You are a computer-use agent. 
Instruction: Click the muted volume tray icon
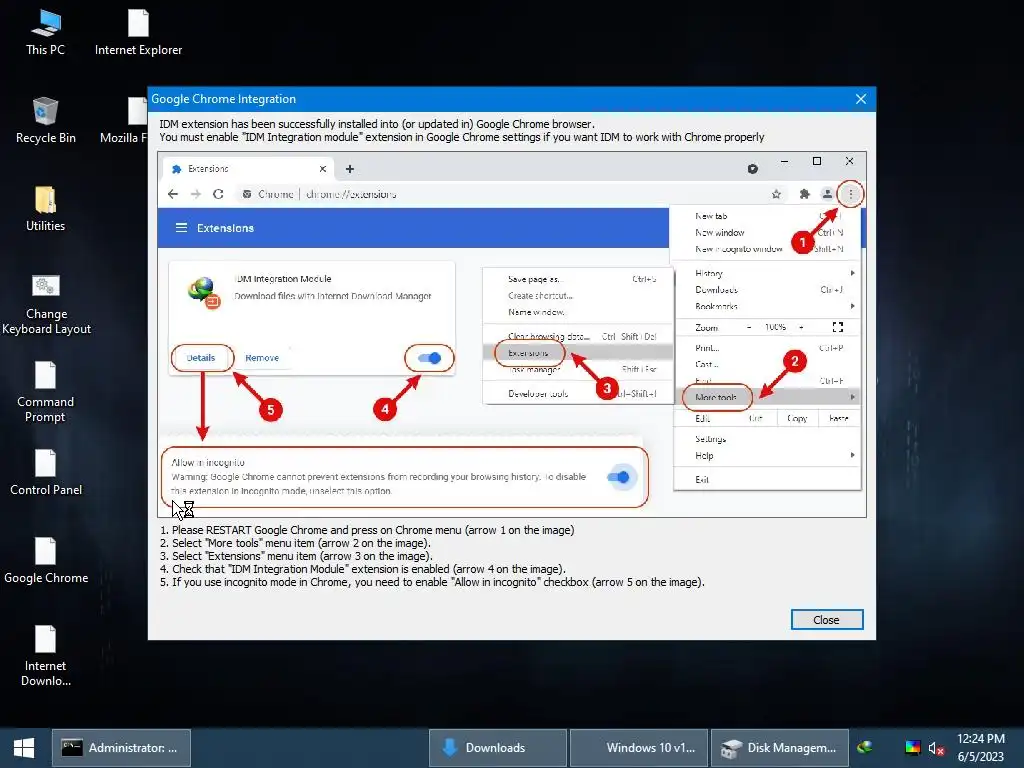[936, 748]
